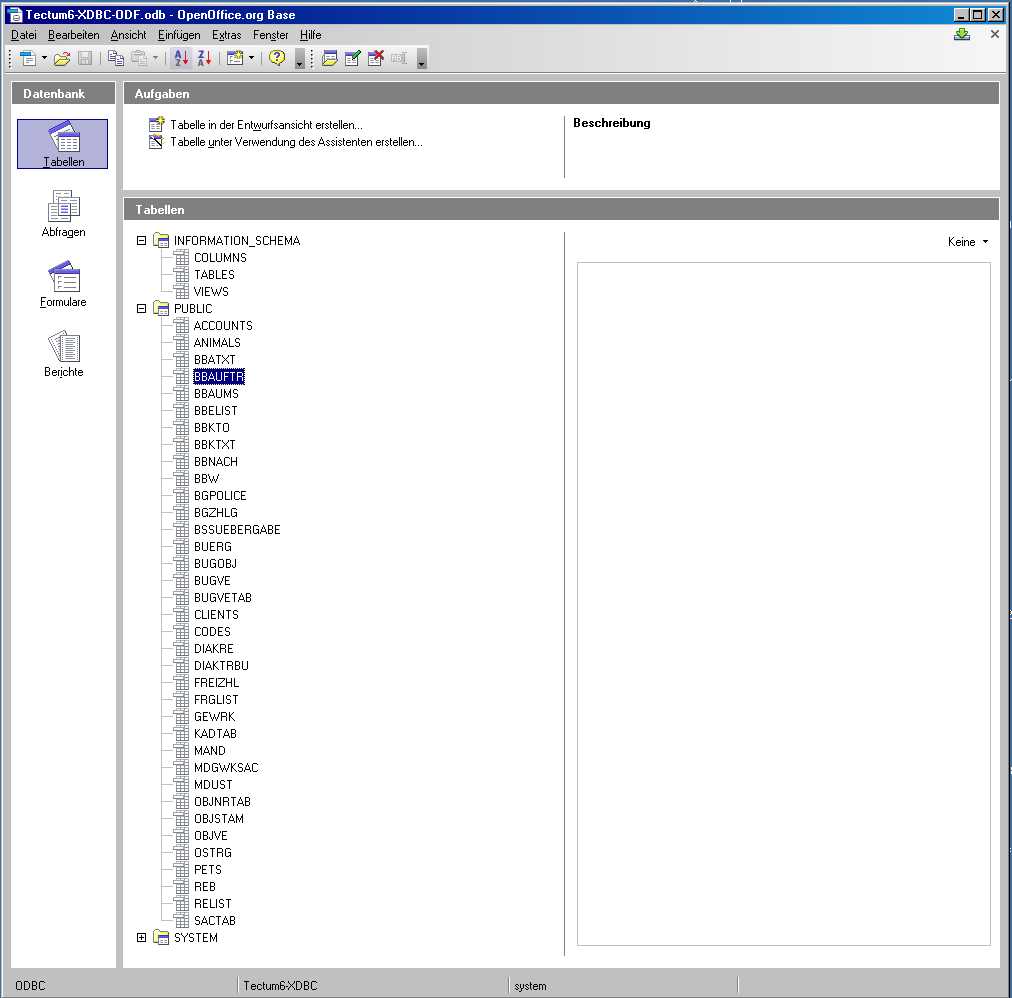Click the Open database object icon
This screenshot has height=998, width=1012.
[x=330, y=59]
